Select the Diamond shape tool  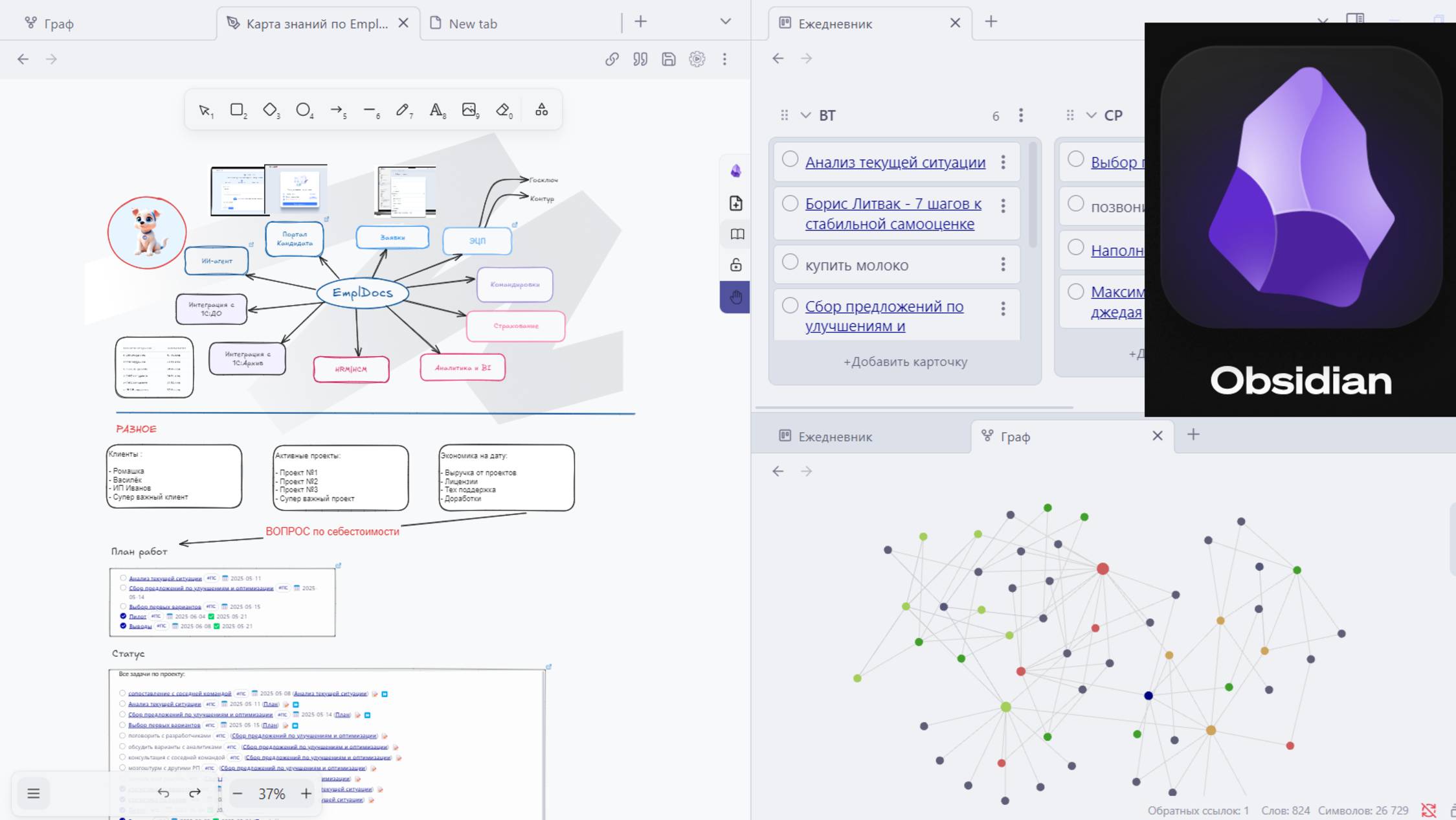point(271,110)
